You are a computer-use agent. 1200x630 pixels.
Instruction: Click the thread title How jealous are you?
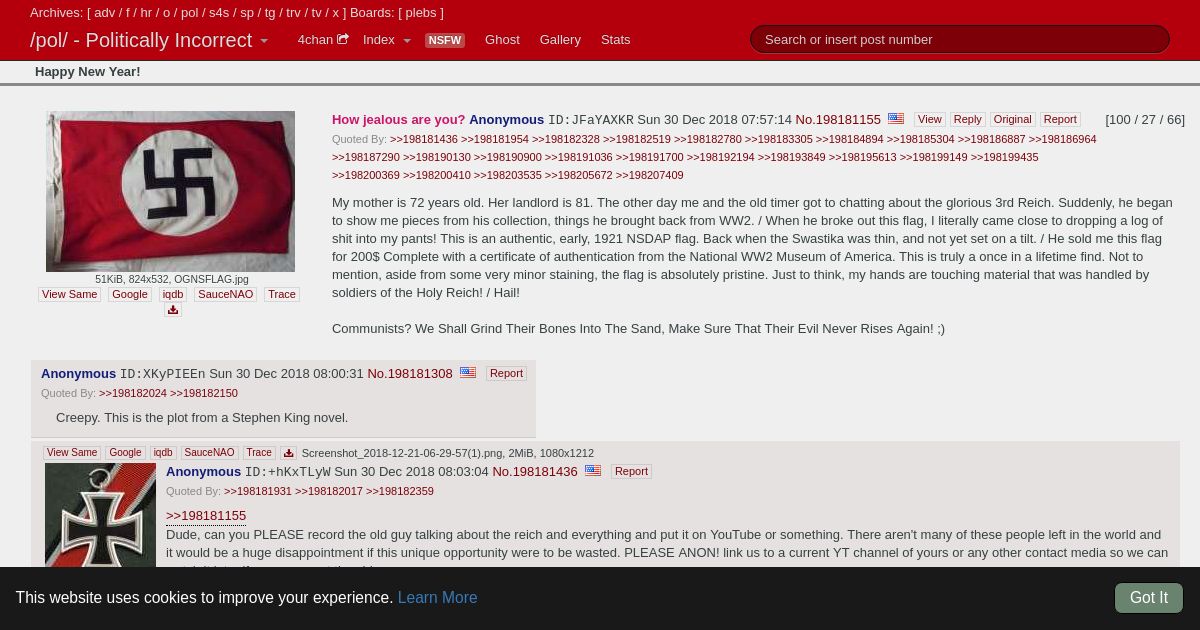point(398,119)
